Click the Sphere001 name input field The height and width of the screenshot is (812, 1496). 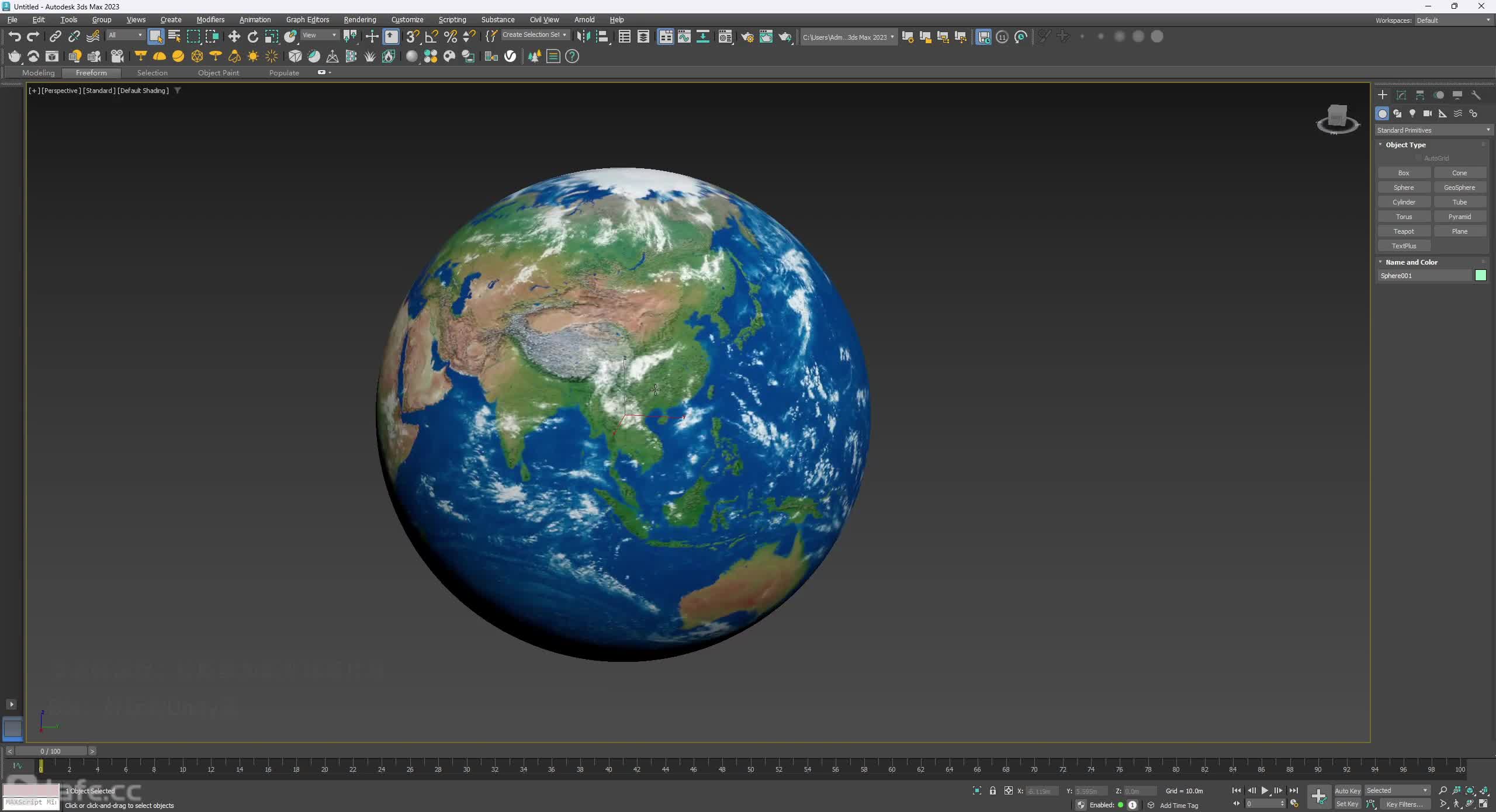click(1424, 276)
